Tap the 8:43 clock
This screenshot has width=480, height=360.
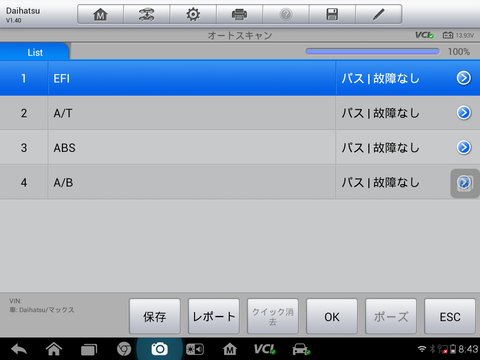click(468, 349)
